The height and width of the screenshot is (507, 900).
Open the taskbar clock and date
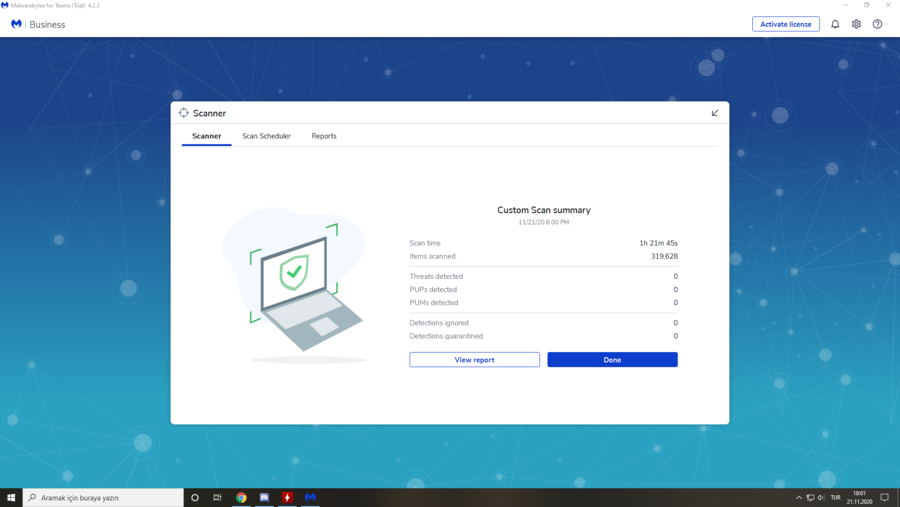(x=859, y=498)
